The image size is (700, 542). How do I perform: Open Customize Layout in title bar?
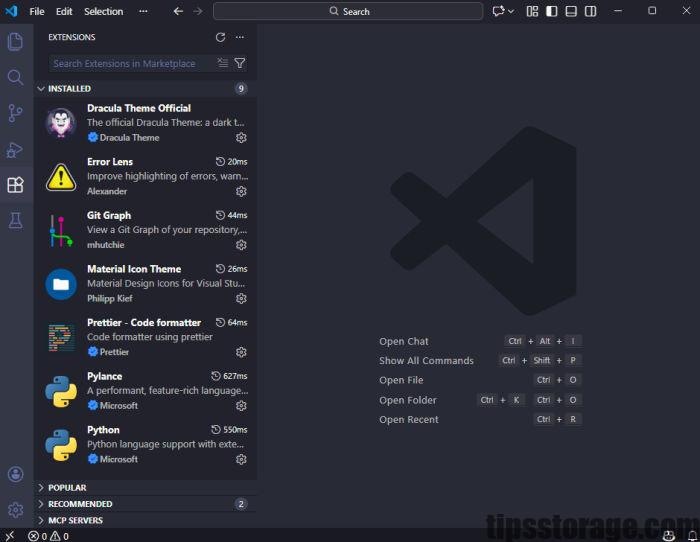pos(532,11)
